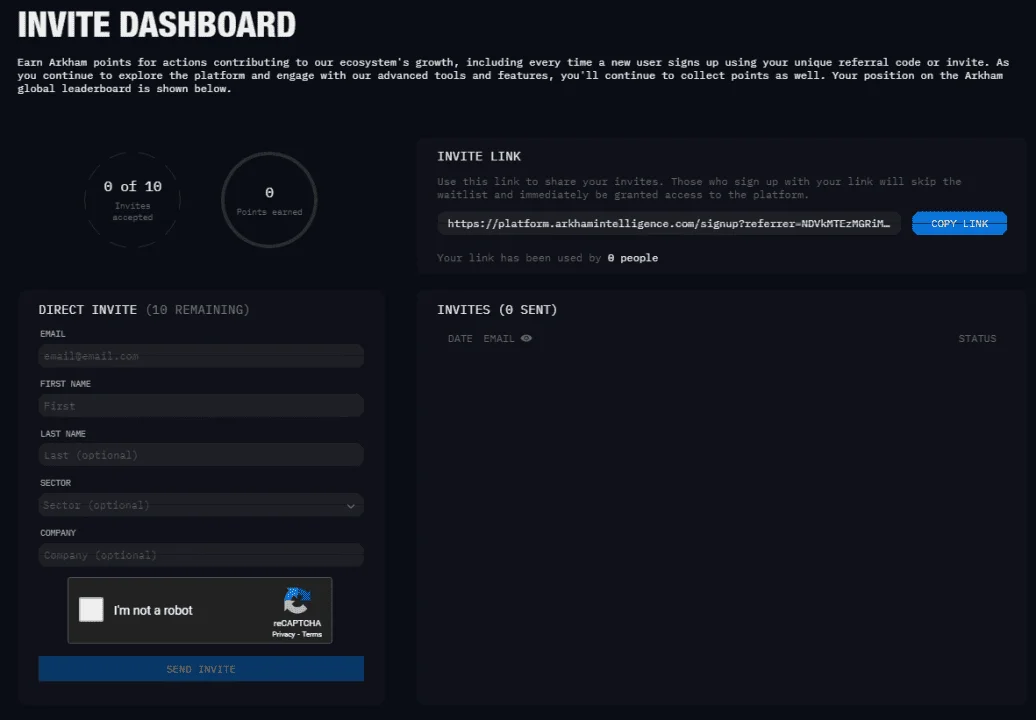Click the EMAIL column header
1036x720 pixels.
tap(499, 338)
